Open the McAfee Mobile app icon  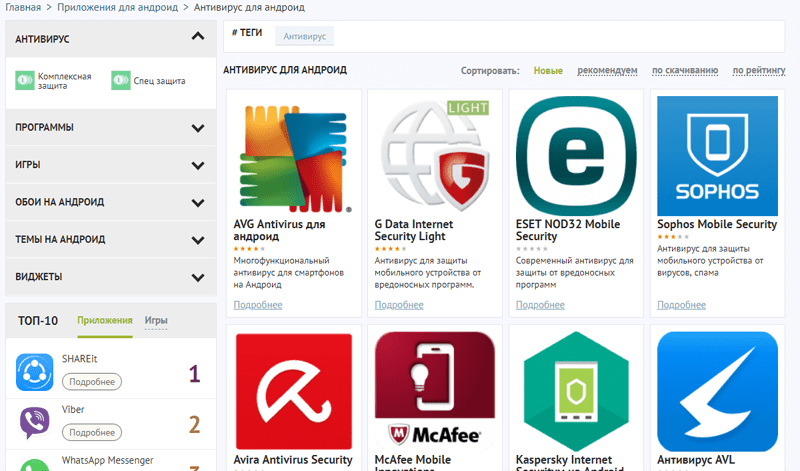coord(435,391)
